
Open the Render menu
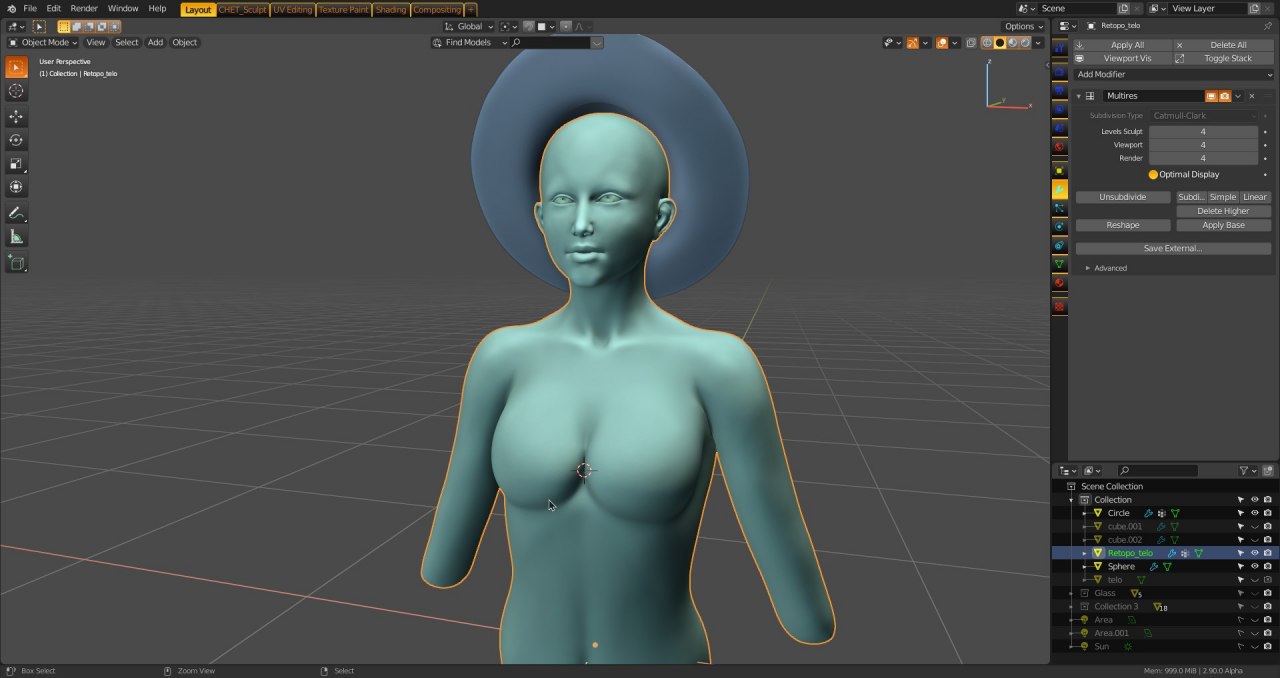[84, 9]
